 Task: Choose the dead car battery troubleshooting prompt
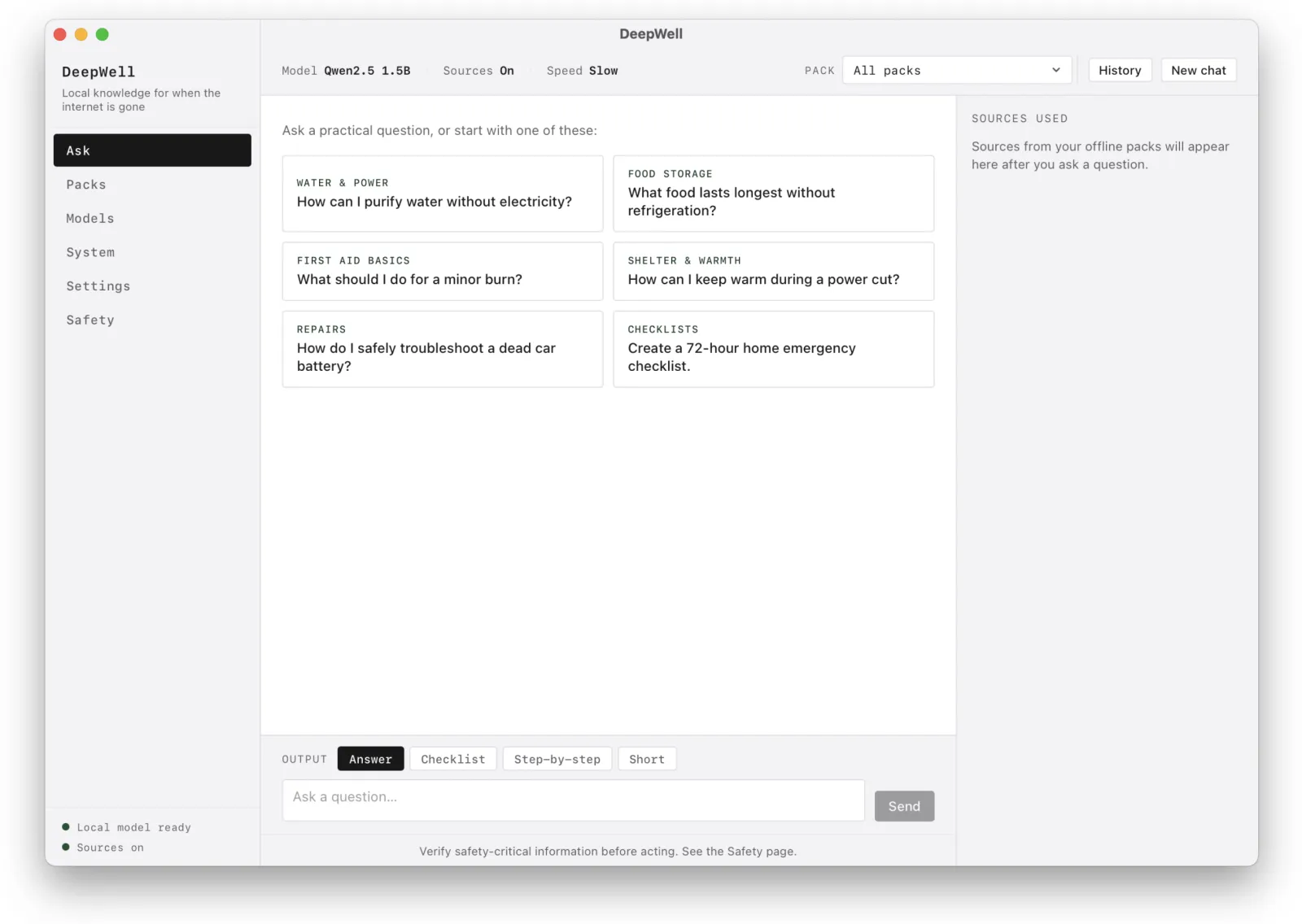[443, 349]
